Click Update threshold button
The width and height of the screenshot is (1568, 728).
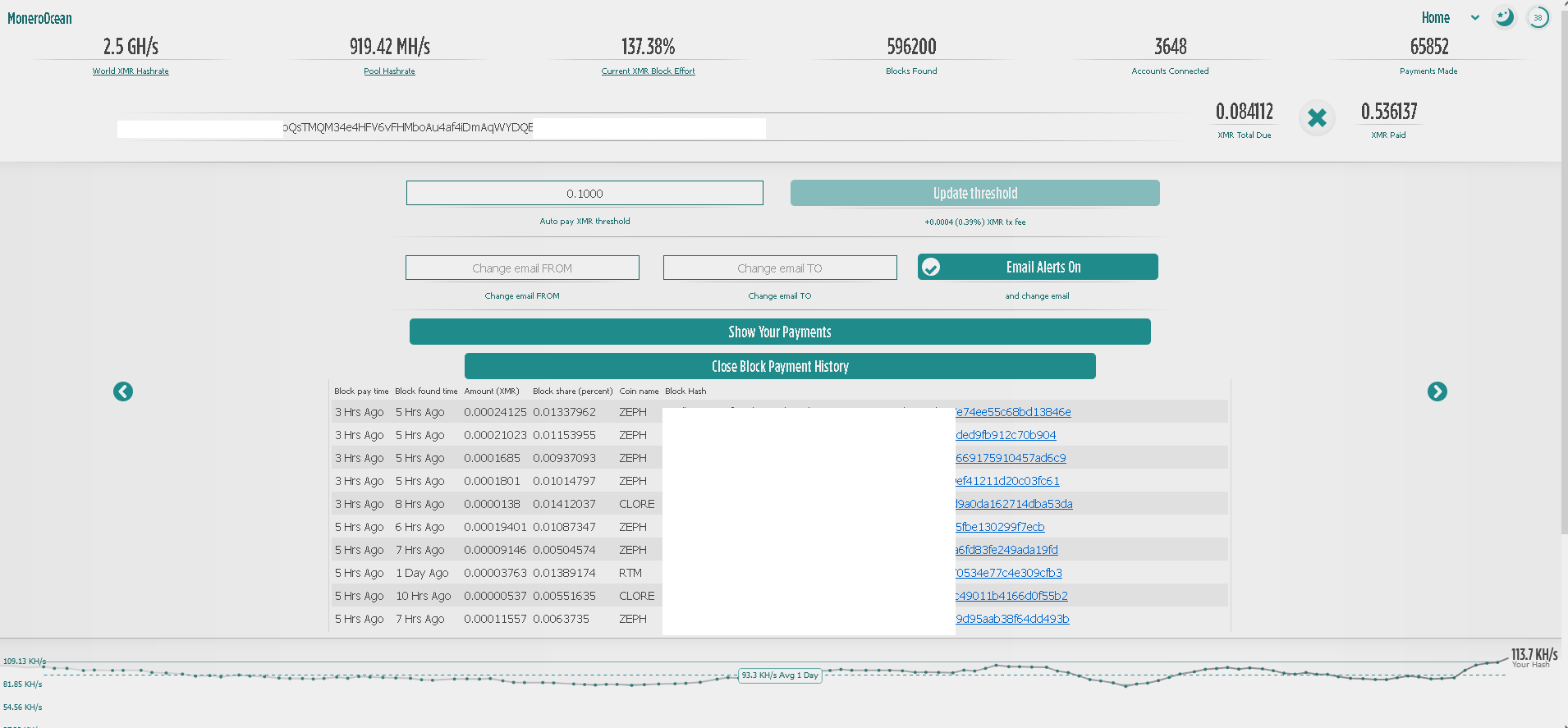pyautogui.click(x=974, y=193)
